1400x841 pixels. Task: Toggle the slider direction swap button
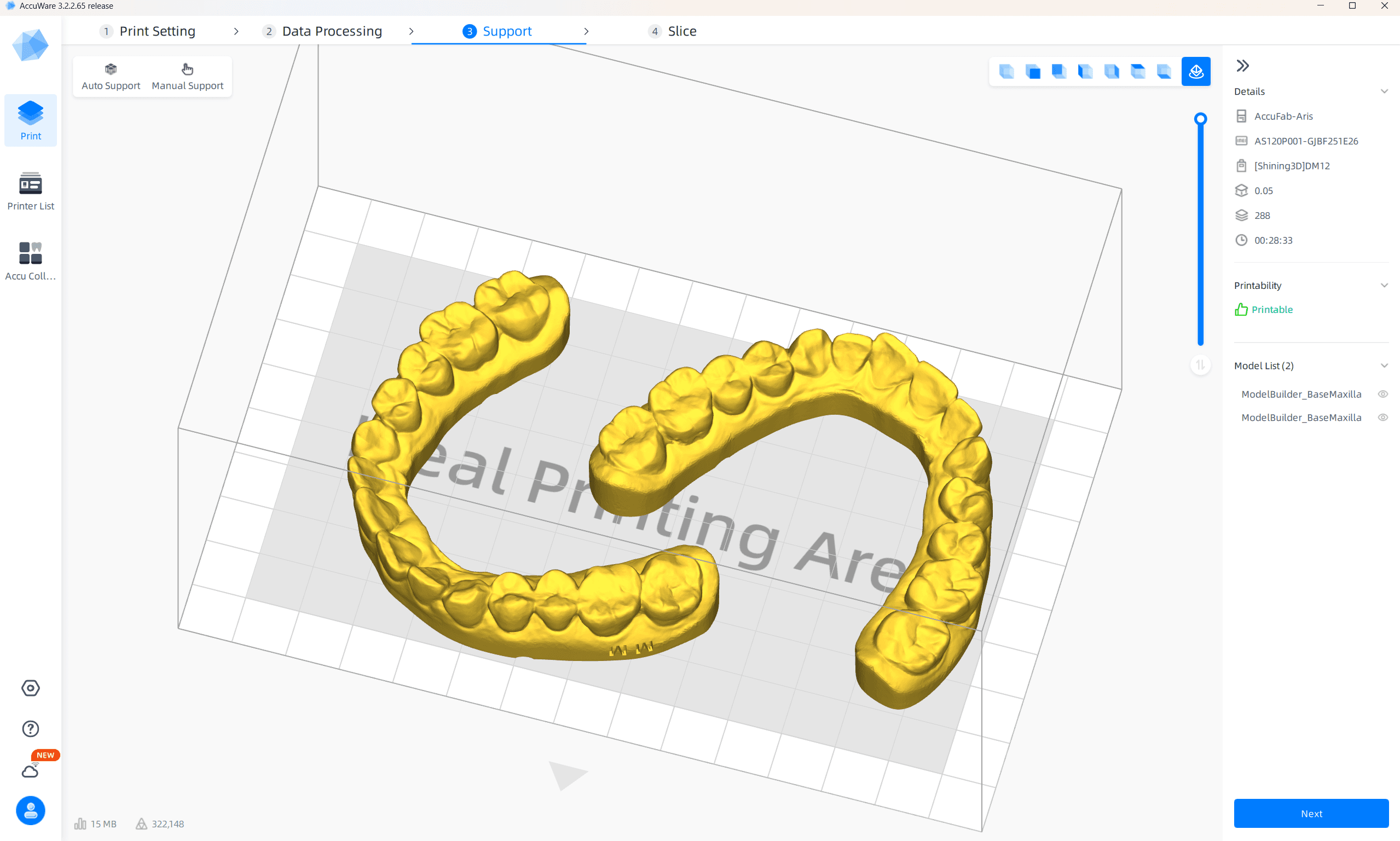[1200, 365]
